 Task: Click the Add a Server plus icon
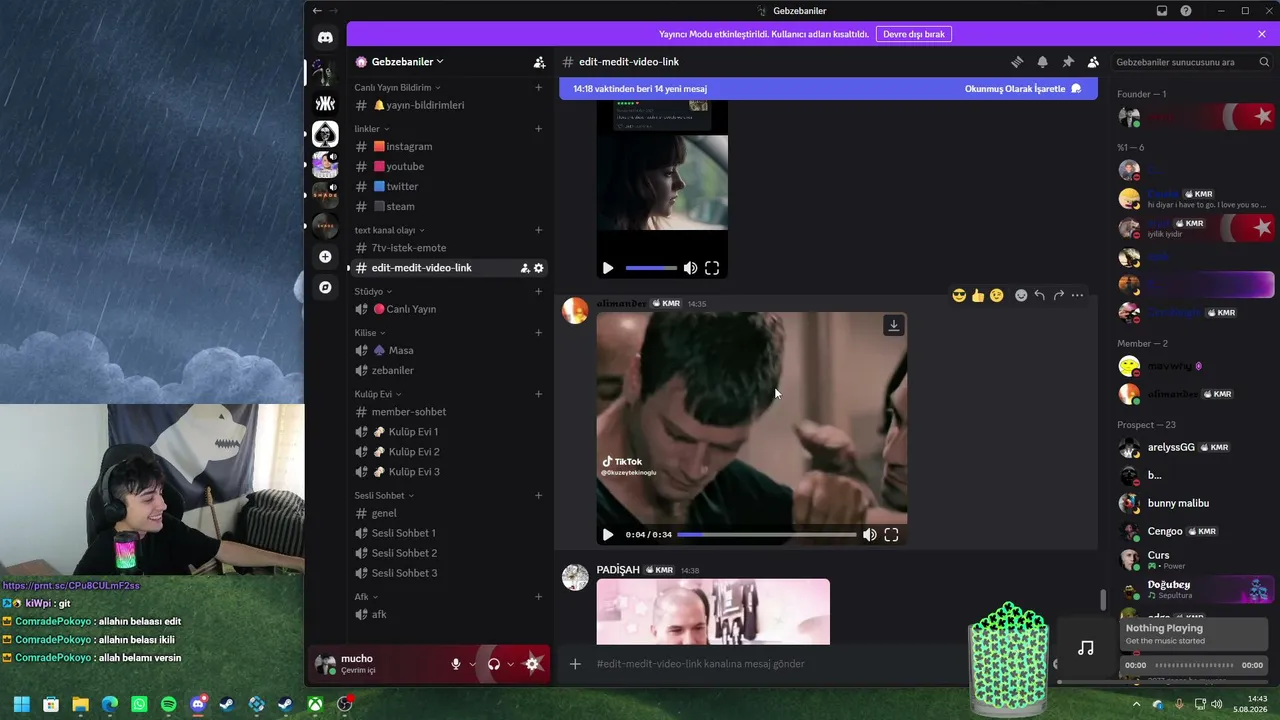pyautogui.click(x=325, y=257)
